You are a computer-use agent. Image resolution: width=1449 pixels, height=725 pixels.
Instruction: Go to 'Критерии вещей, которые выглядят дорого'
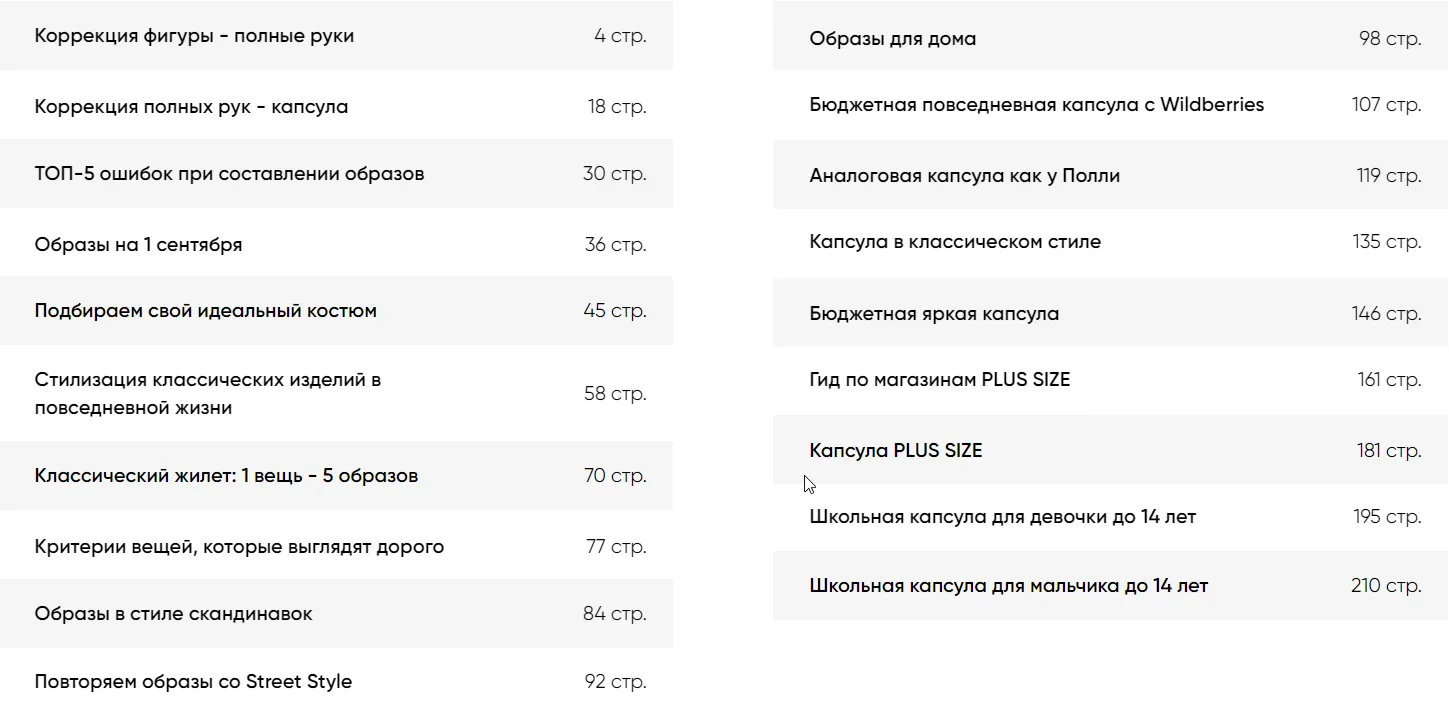point(239,547)
